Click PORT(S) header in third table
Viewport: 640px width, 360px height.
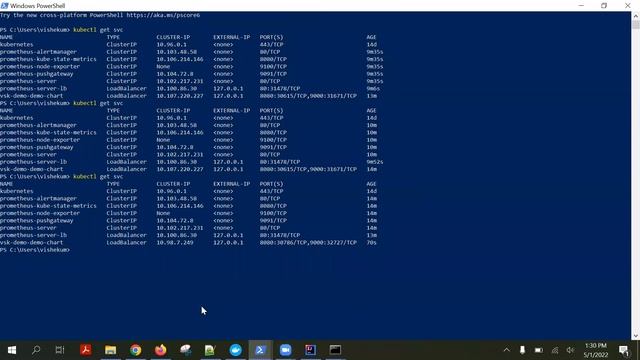pyautogui.click(x=271, y=184)
